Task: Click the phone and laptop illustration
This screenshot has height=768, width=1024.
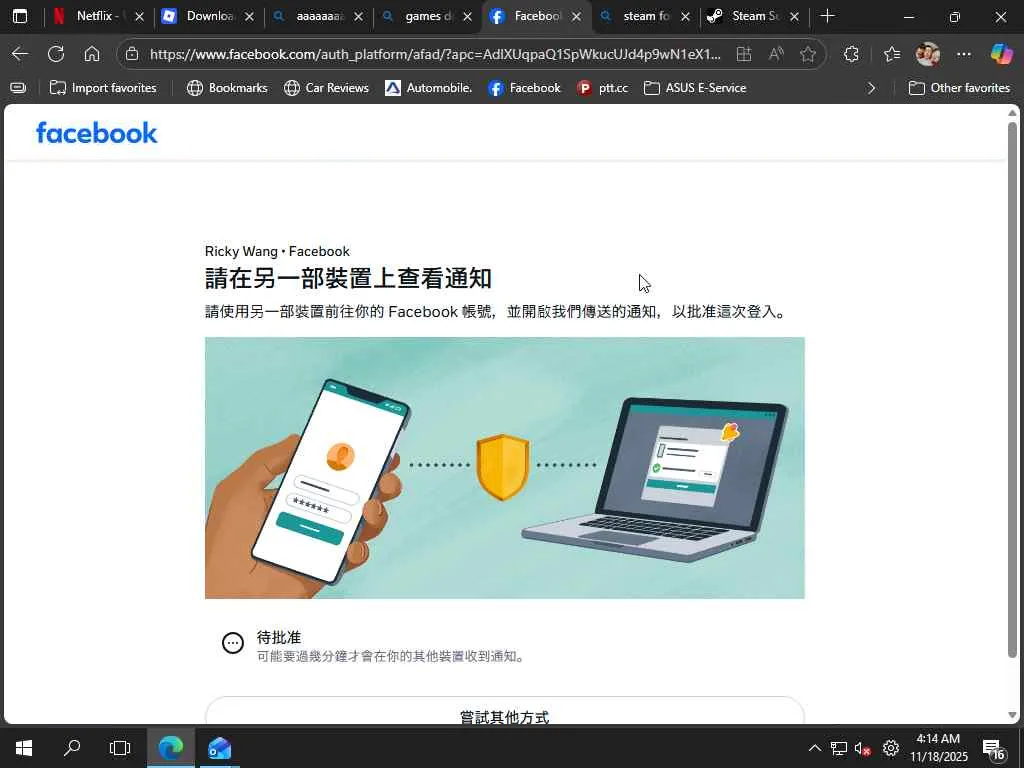Action: coord(505,468)
